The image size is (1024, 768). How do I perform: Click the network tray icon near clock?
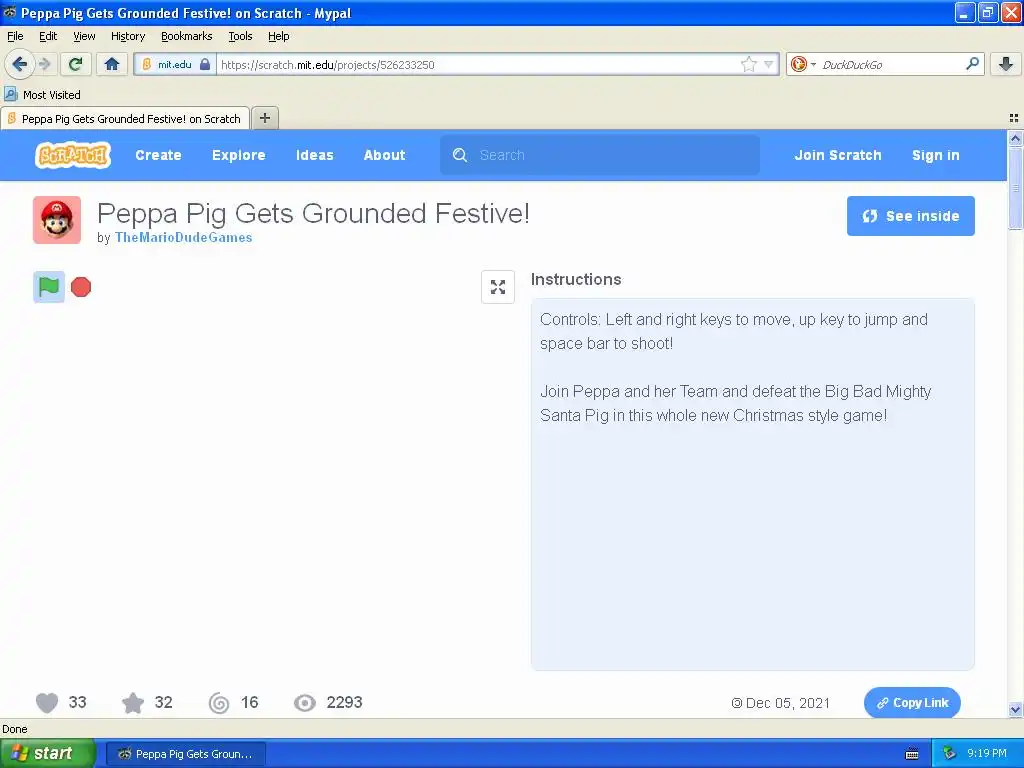tap(949, 754)
